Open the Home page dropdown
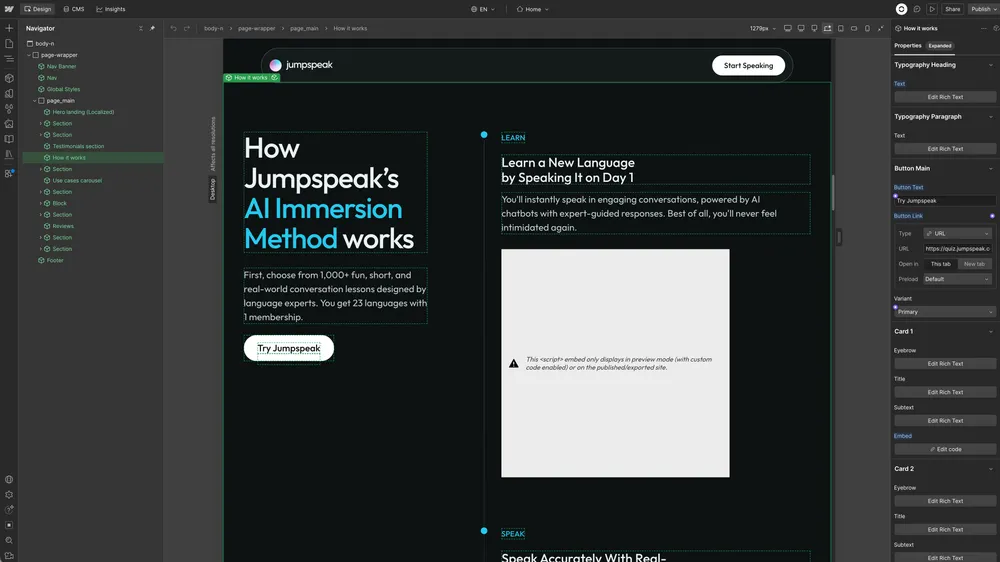Viewport: 1000px width, 562px height. point(533,9)
